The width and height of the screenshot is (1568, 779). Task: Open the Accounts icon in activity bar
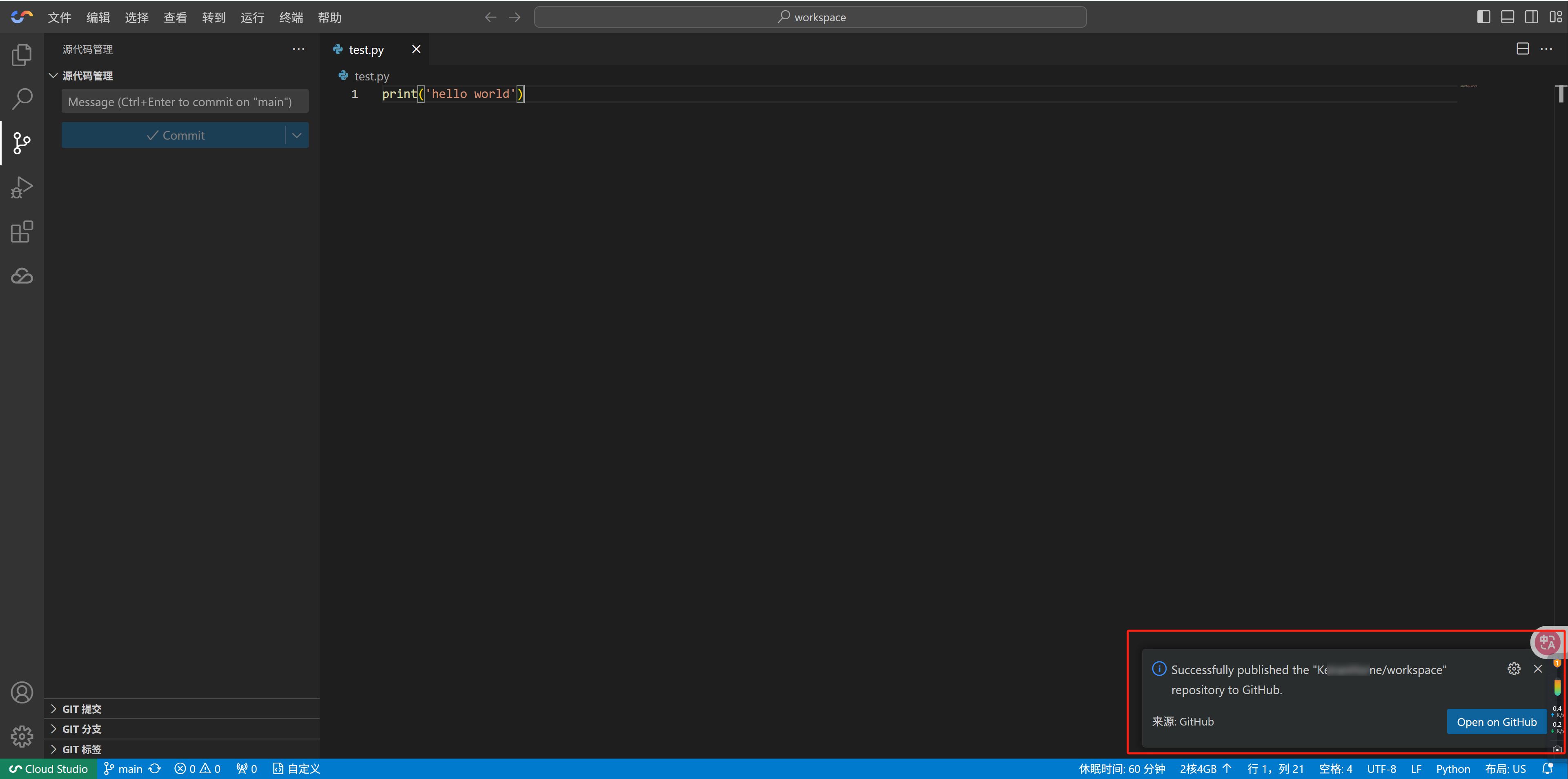pyautogui.click(x=22, y=692)
